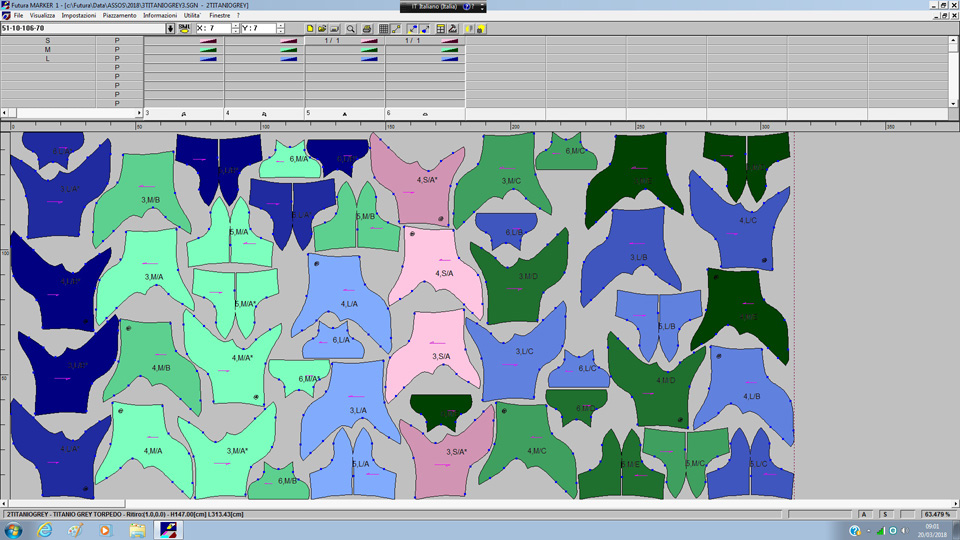Image resolution: width=960 pixels, height=540 pixels.
Task: Click the new file icon in toolbar
Action: pyautogui.click(x=310, y=29)
